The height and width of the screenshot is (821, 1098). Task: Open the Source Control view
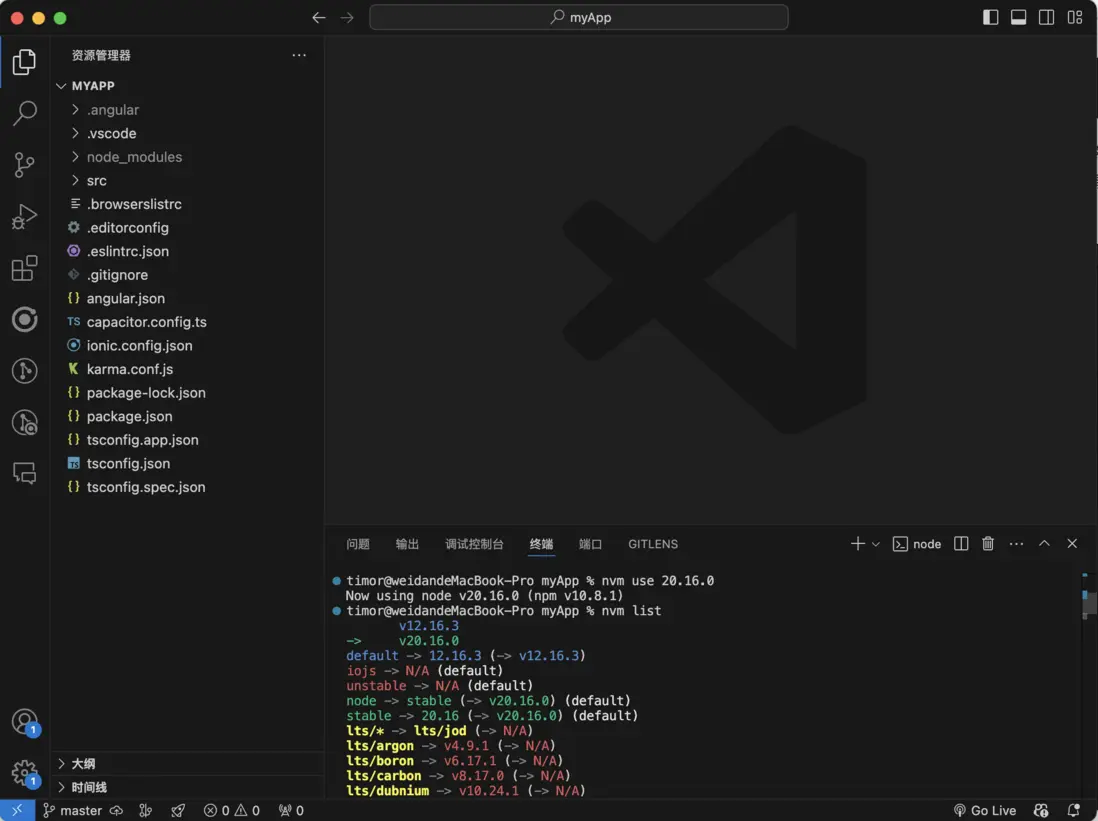[25, 165]
